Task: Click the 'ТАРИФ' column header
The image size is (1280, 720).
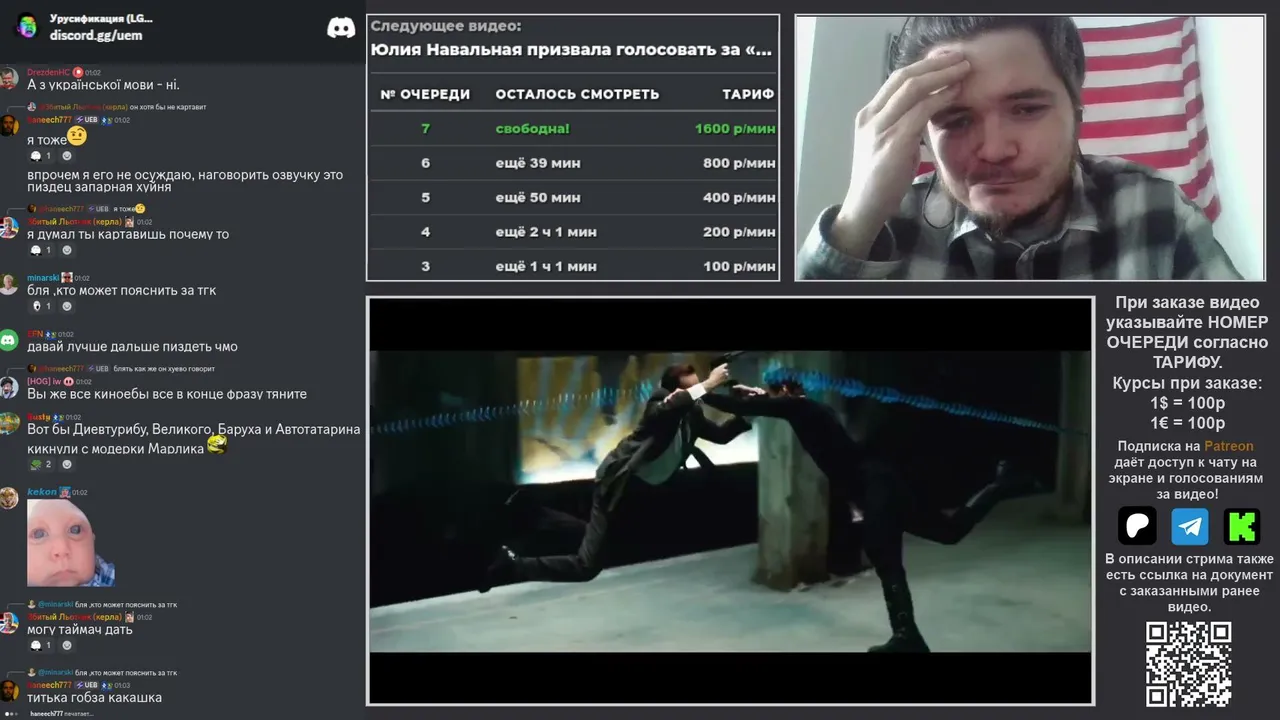Action: [749, 94]
